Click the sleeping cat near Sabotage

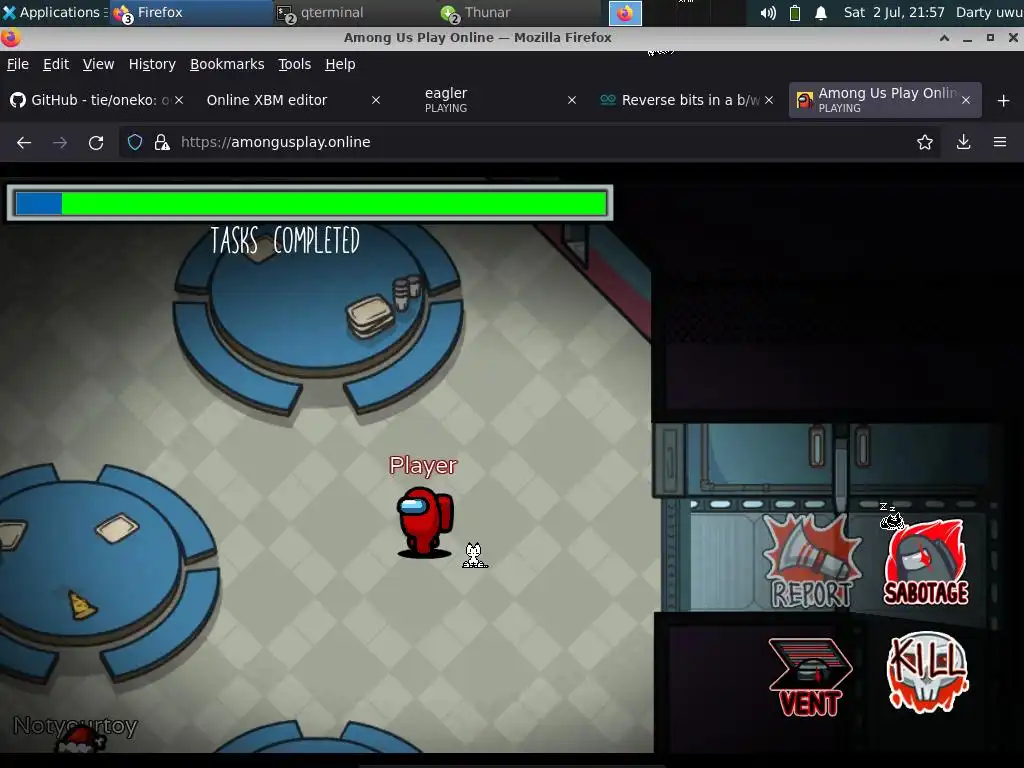891,517
